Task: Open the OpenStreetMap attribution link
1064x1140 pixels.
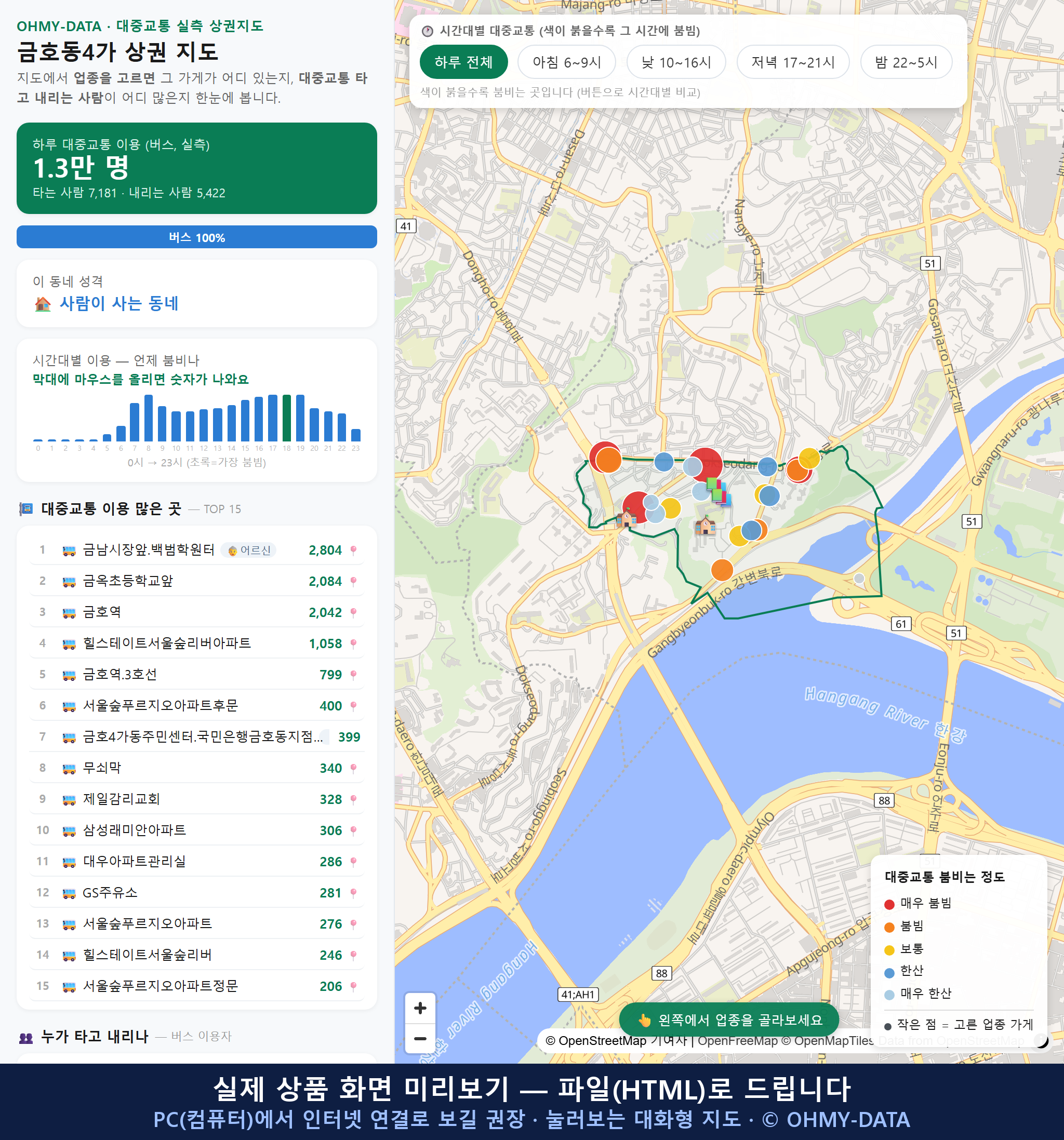Action: (x=595, y=1040)
